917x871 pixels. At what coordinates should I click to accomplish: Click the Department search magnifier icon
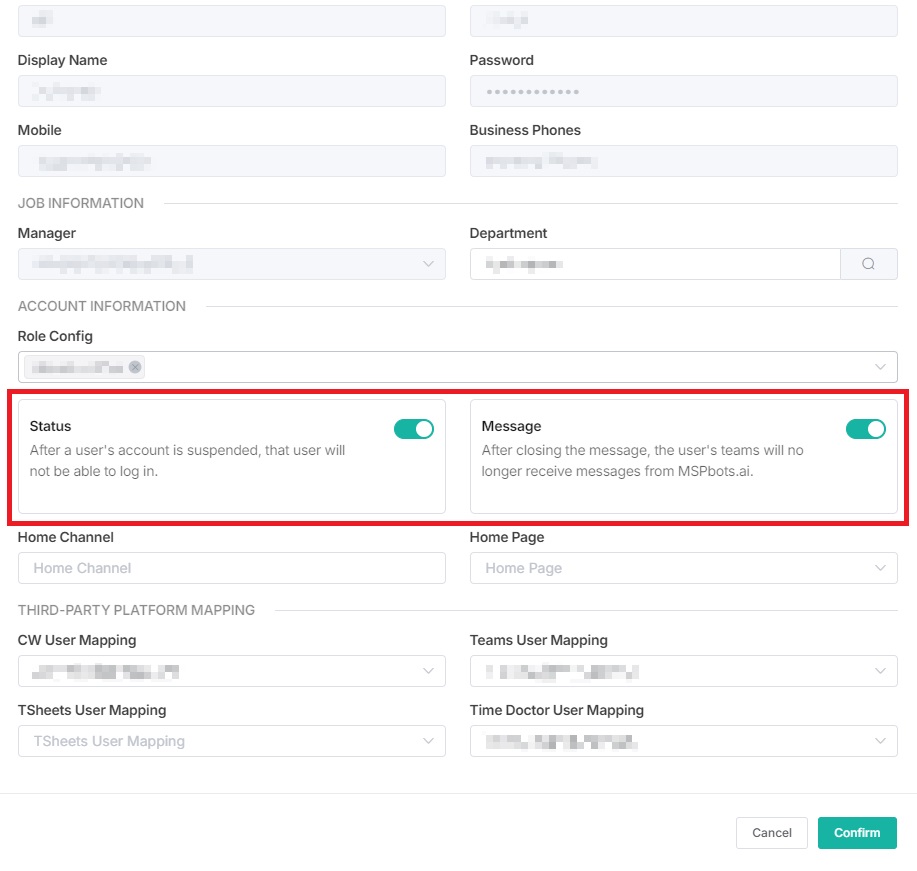click(x=868, y=264)
